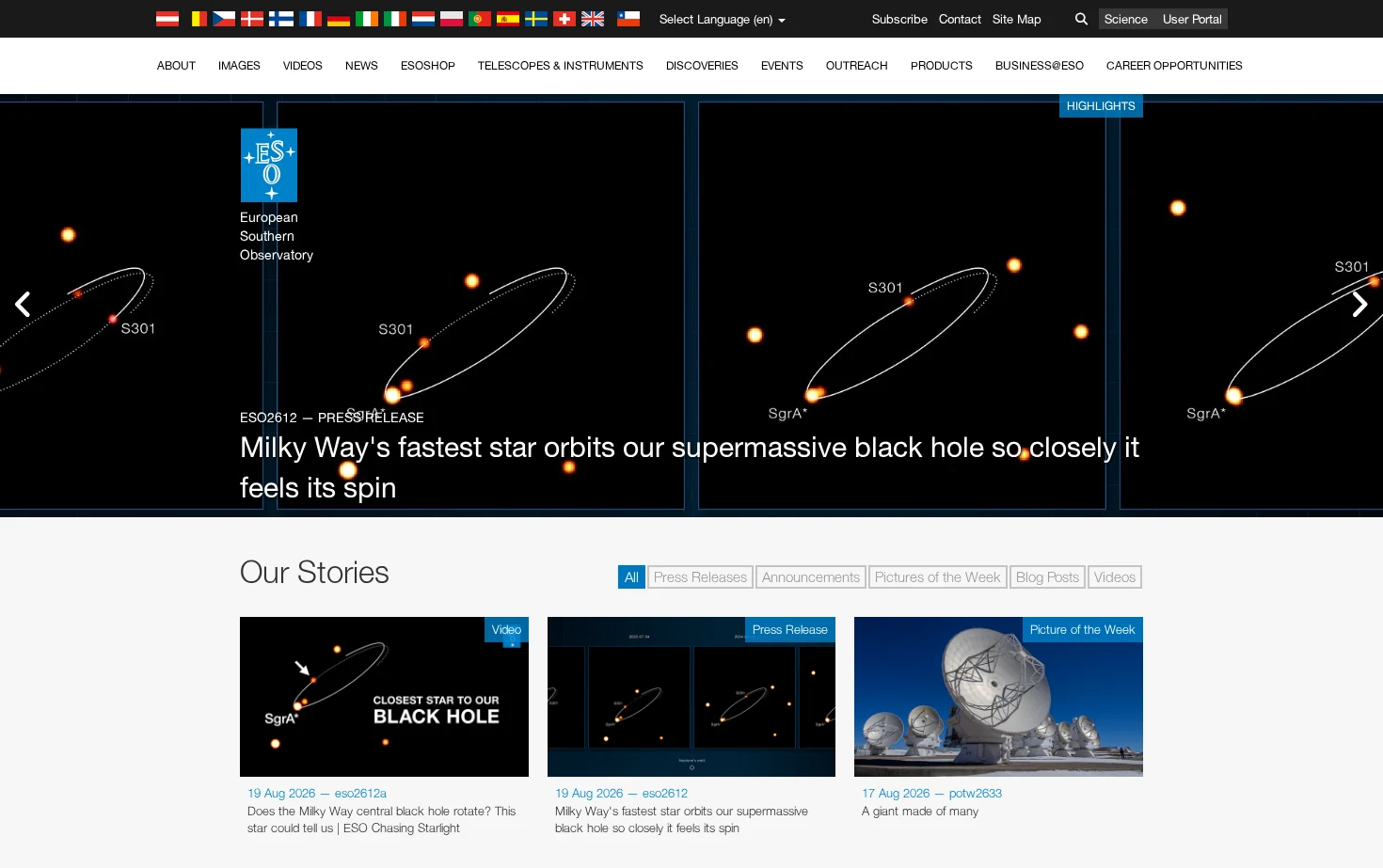This screenshot has height=868, width=1383.
Task: Select the Switzerland flag icon
Action: (x=564, y=19)
